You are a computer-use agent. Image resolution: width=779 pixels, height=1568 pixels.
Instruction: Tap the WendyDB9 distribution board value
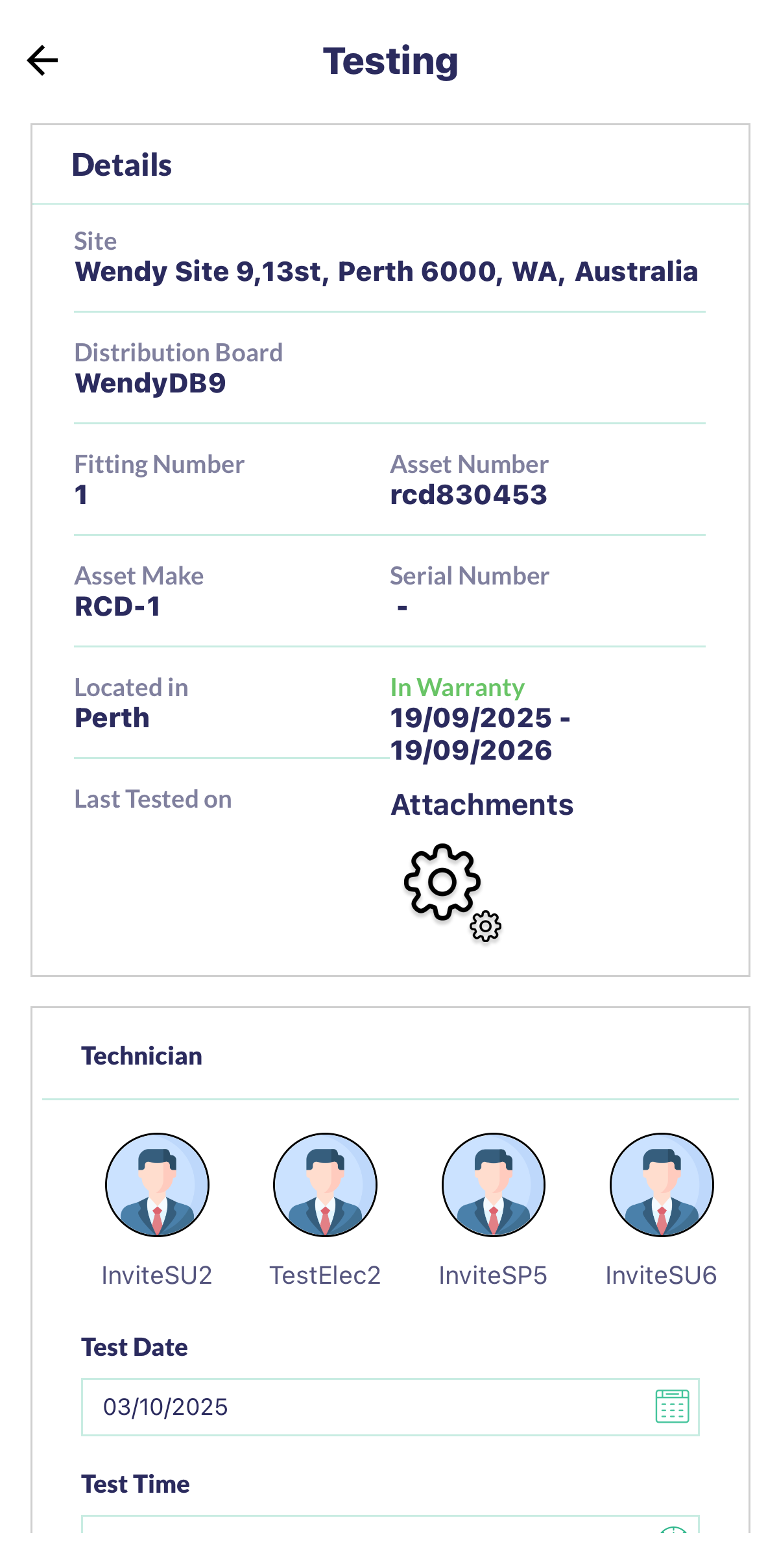pos(150,383)
